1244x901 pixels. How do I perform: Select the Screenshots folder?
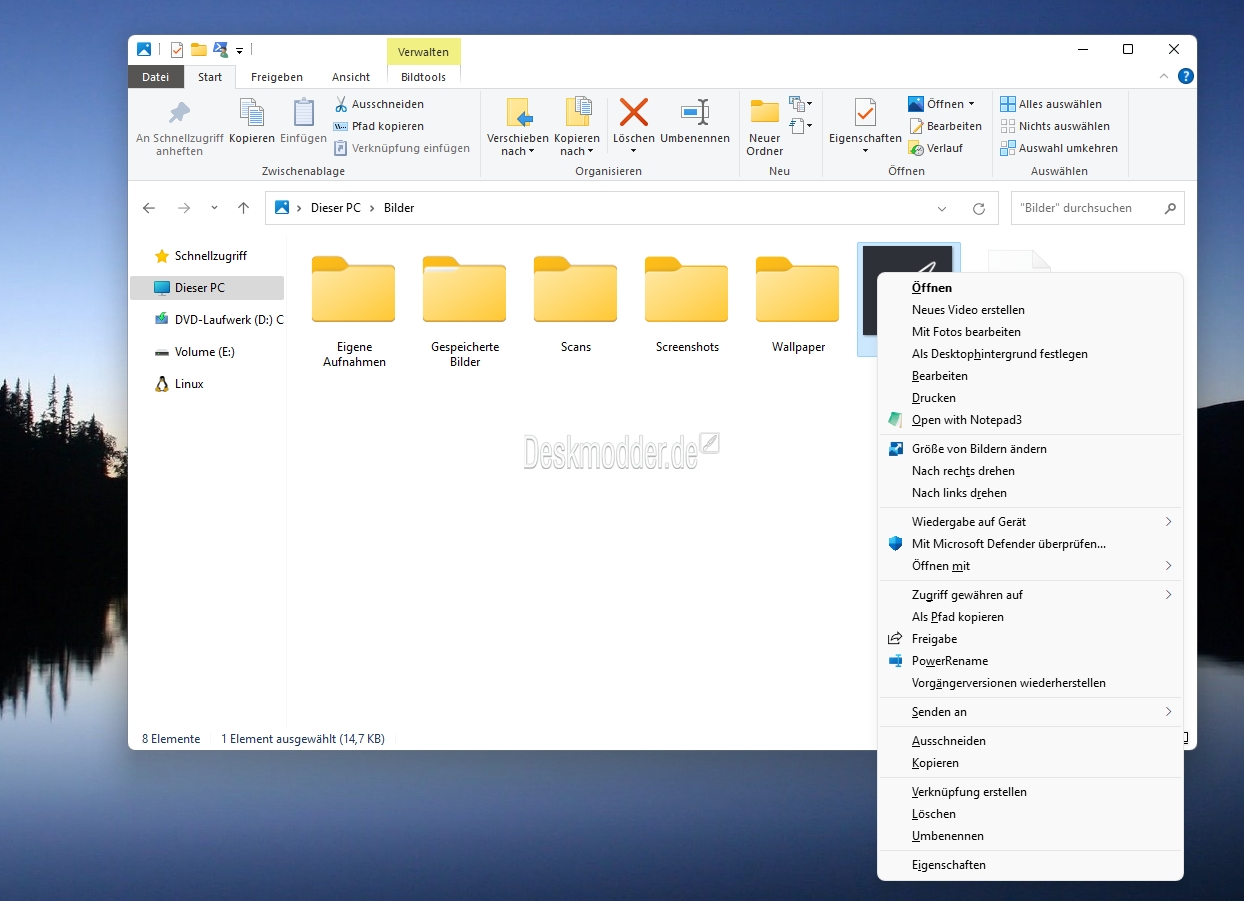click(x=687, y=305)
